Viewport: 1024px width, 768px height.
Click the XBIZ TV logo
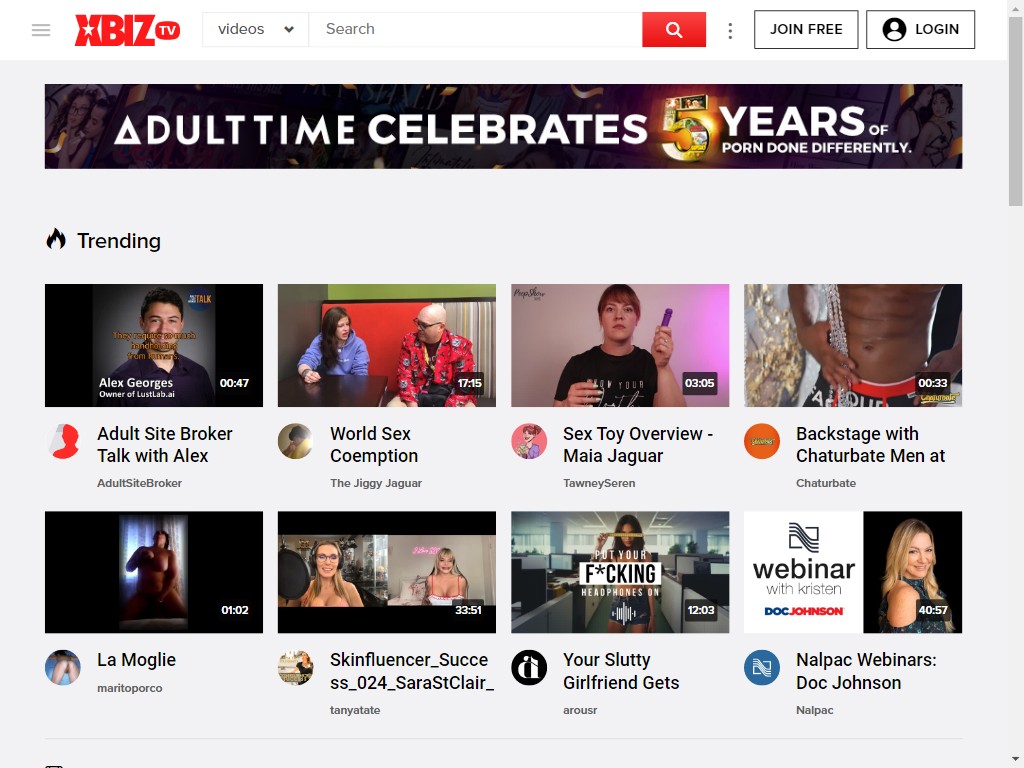point(127,30)
